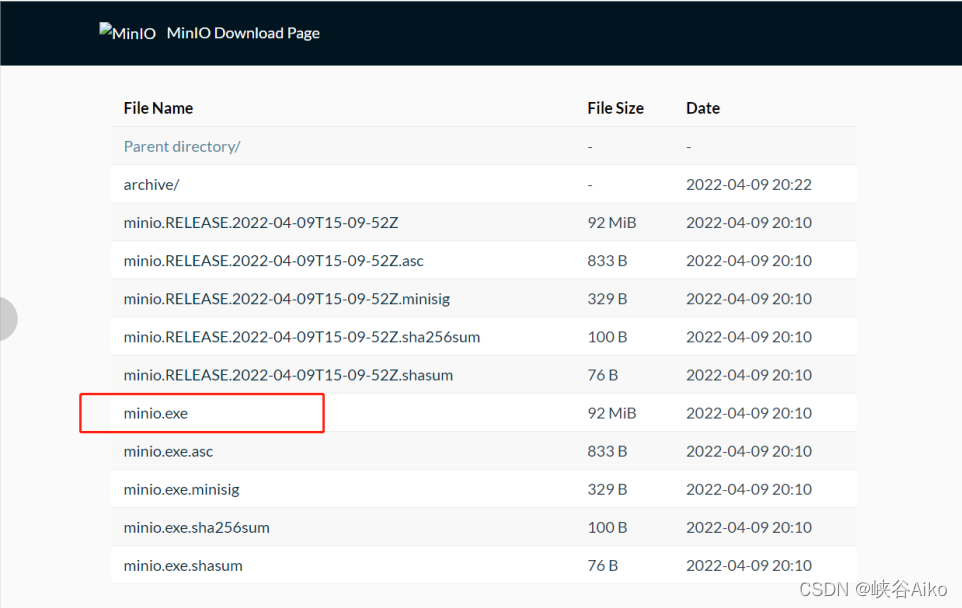Select the 76 B size of the RELEASE .shasum row
The height and width of the screenshot is (608, 962).
[602, 375]
